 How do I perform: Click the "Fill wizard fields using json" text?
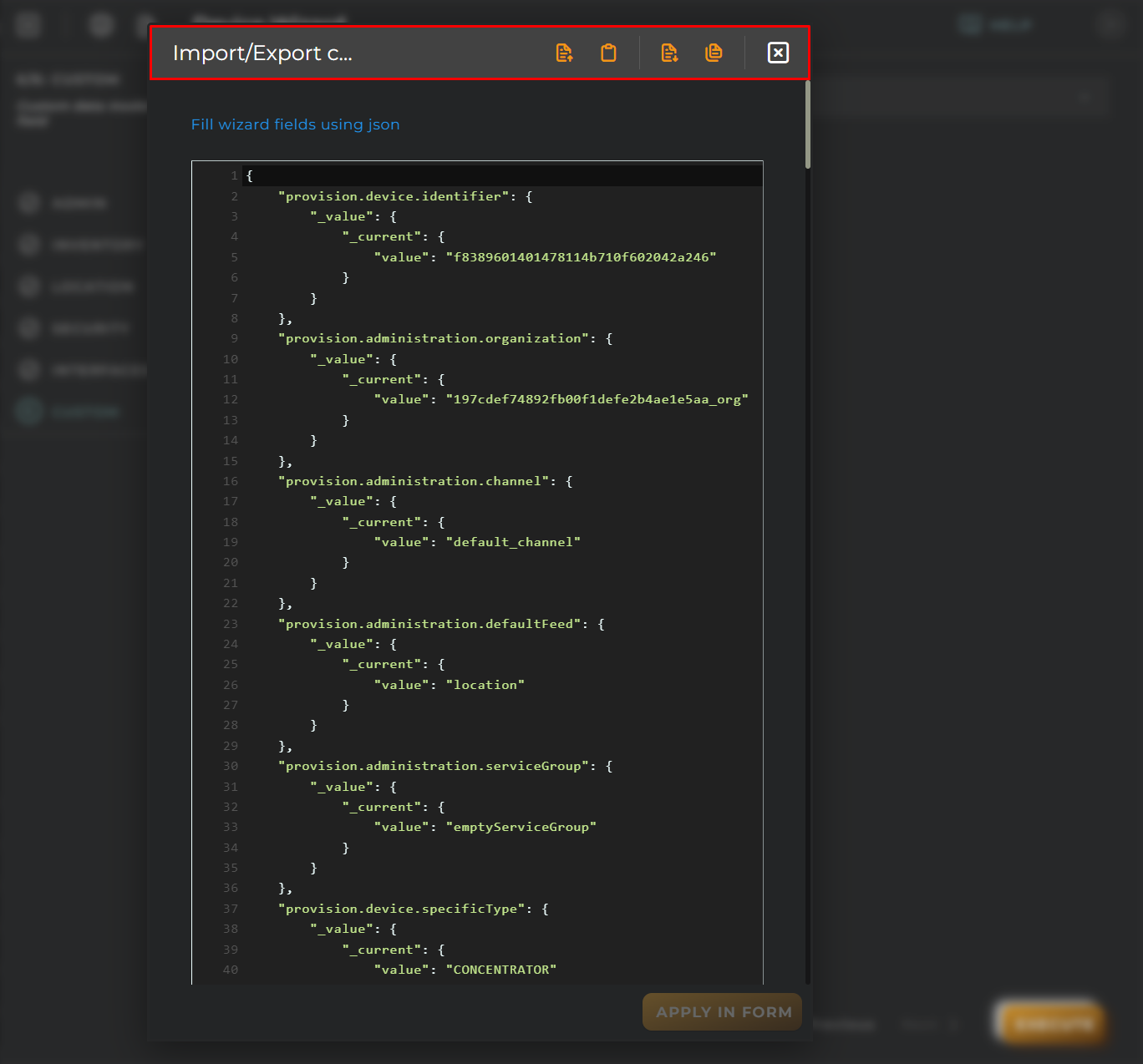click(295, 124)
